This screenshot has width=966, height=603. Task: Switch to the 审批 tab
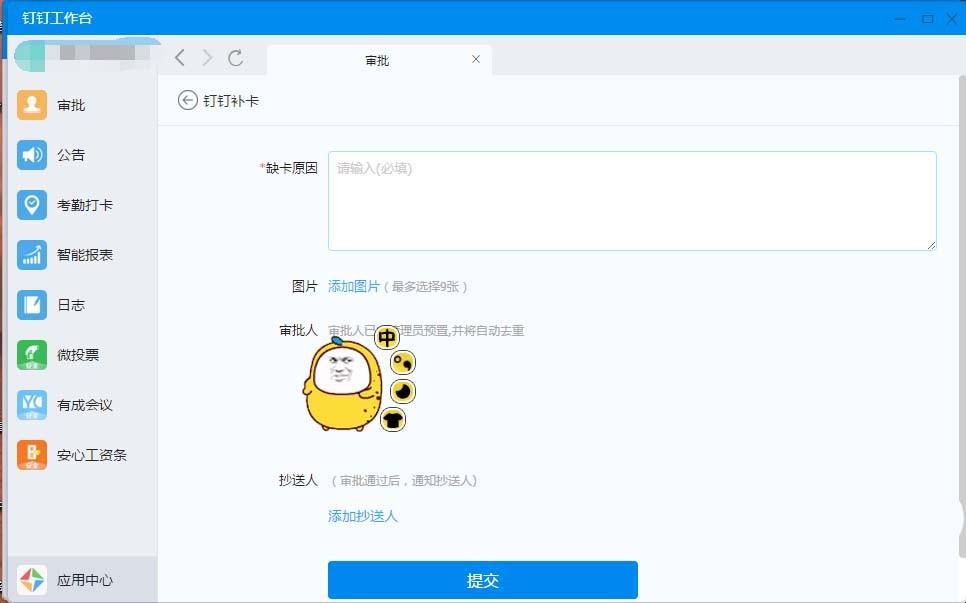pos(378,59)
